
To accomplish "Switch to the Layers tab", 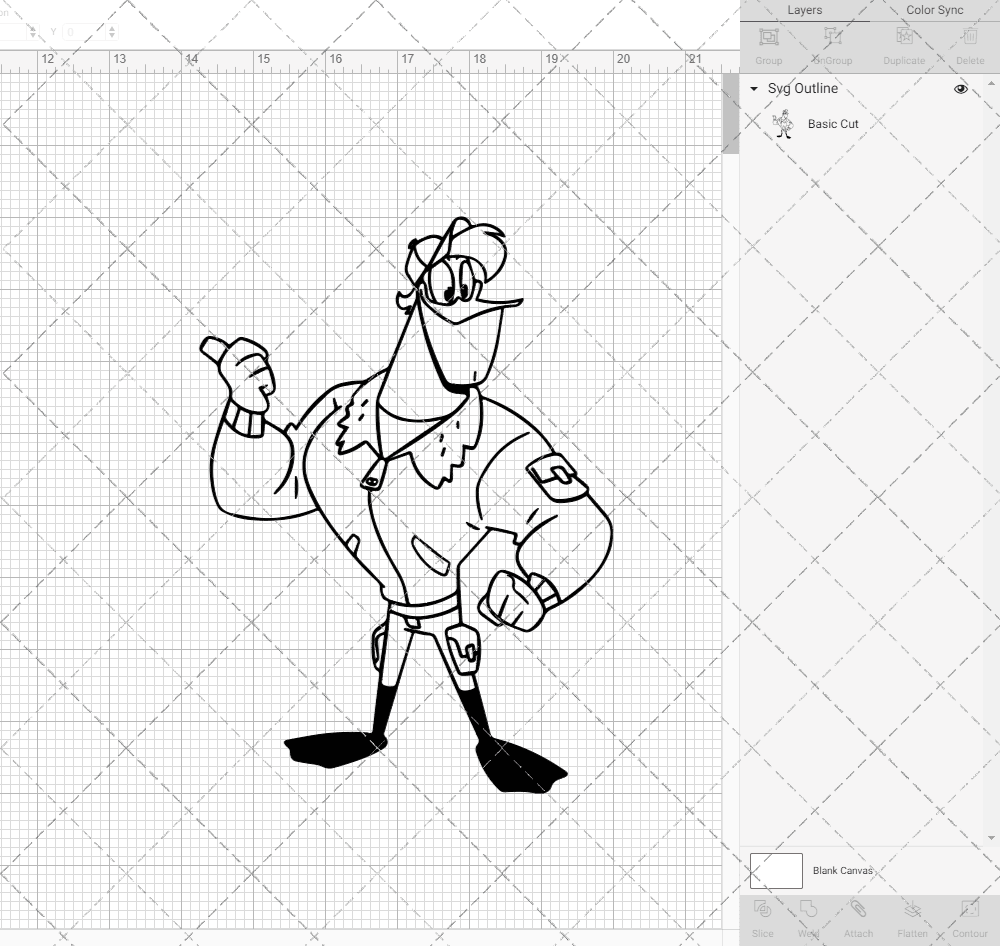I will tap(804, 10).
